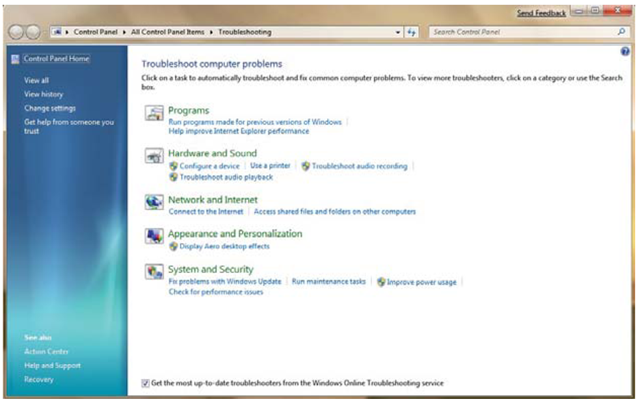640x403 pixels.
Task: Open Change settings in the left sidebar
Action: 50,108
